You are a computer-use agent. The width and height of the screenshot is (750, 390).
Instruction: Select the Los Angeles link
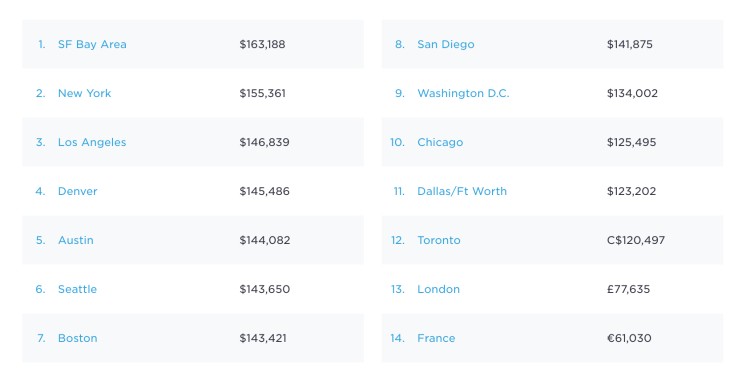92,143
